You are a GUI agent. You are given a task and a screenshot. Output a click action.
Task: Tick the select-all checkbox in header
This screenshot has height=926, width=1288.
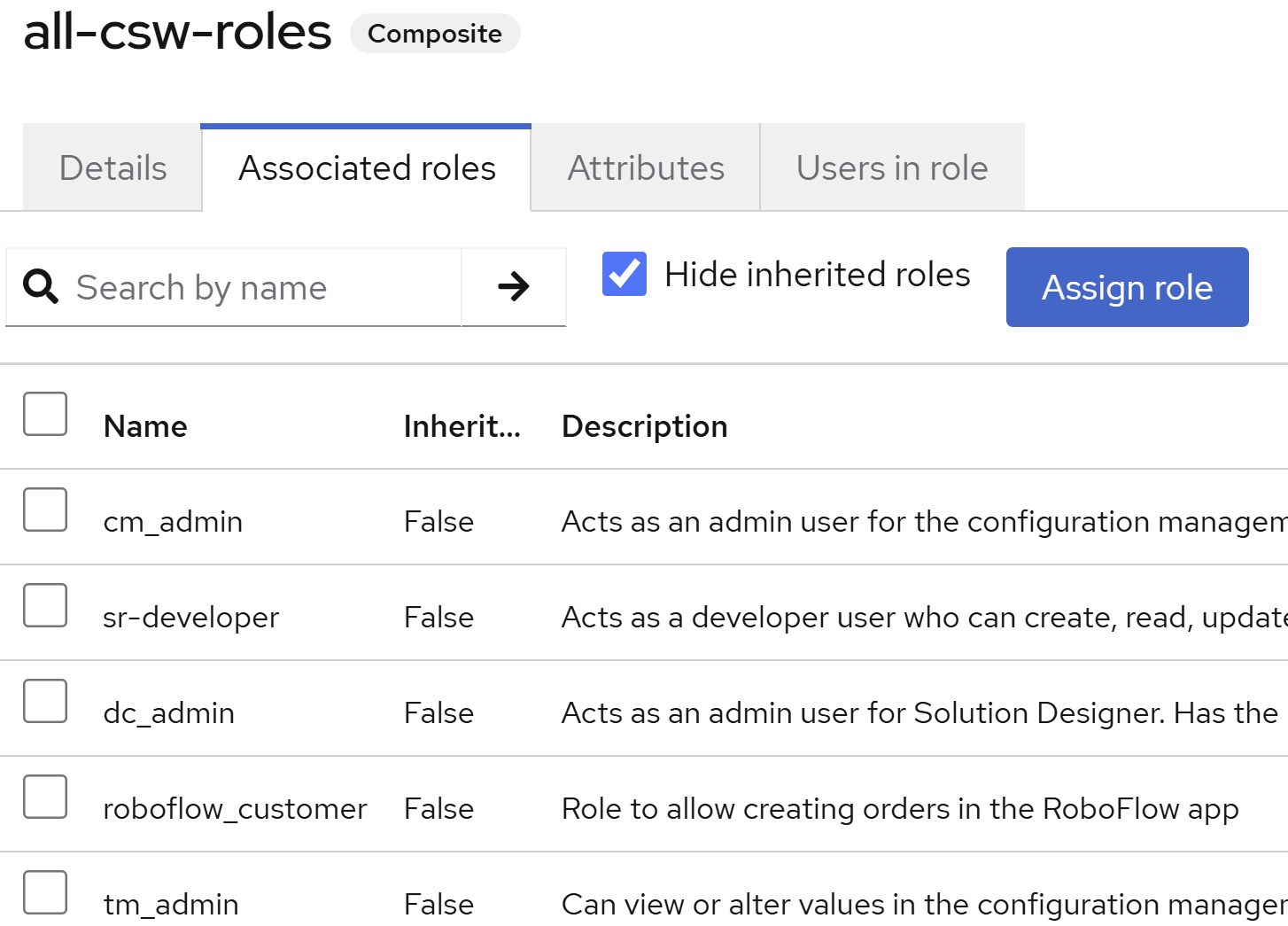click(x=45, y=414)
